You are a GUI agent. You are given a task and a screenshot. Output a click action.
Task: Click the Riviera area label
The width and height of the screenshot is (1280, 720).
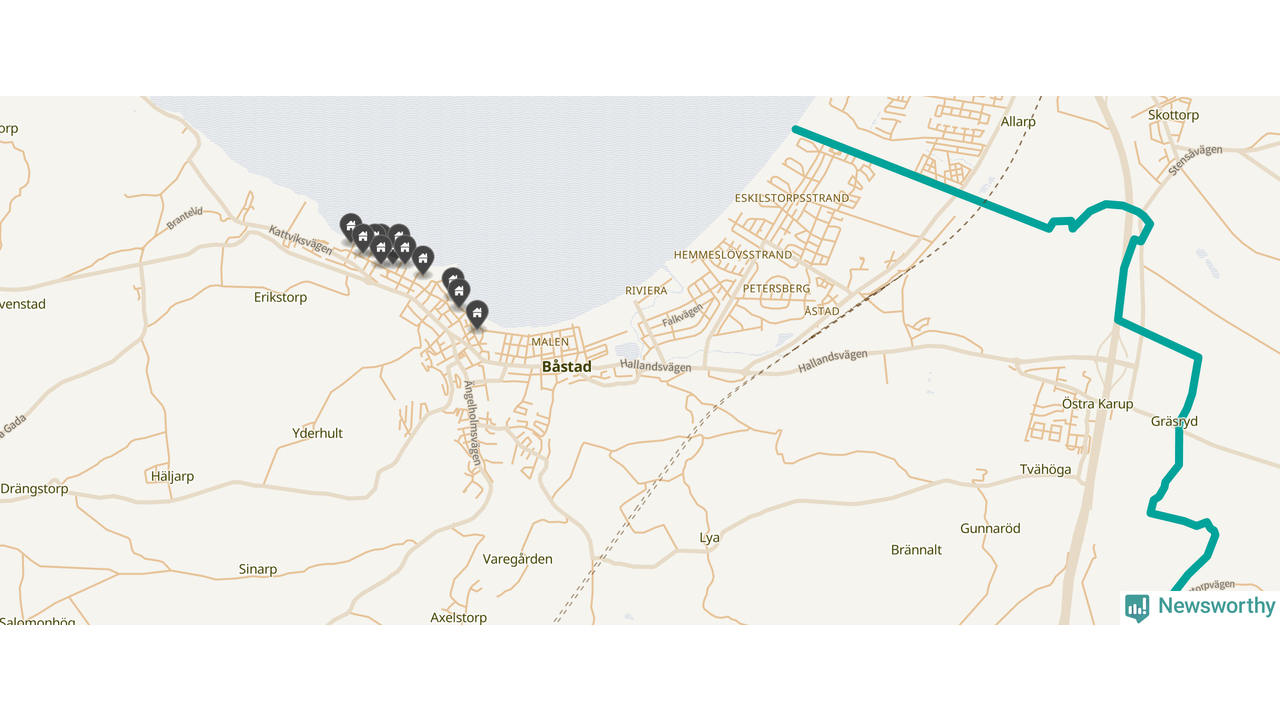point(646,290)
